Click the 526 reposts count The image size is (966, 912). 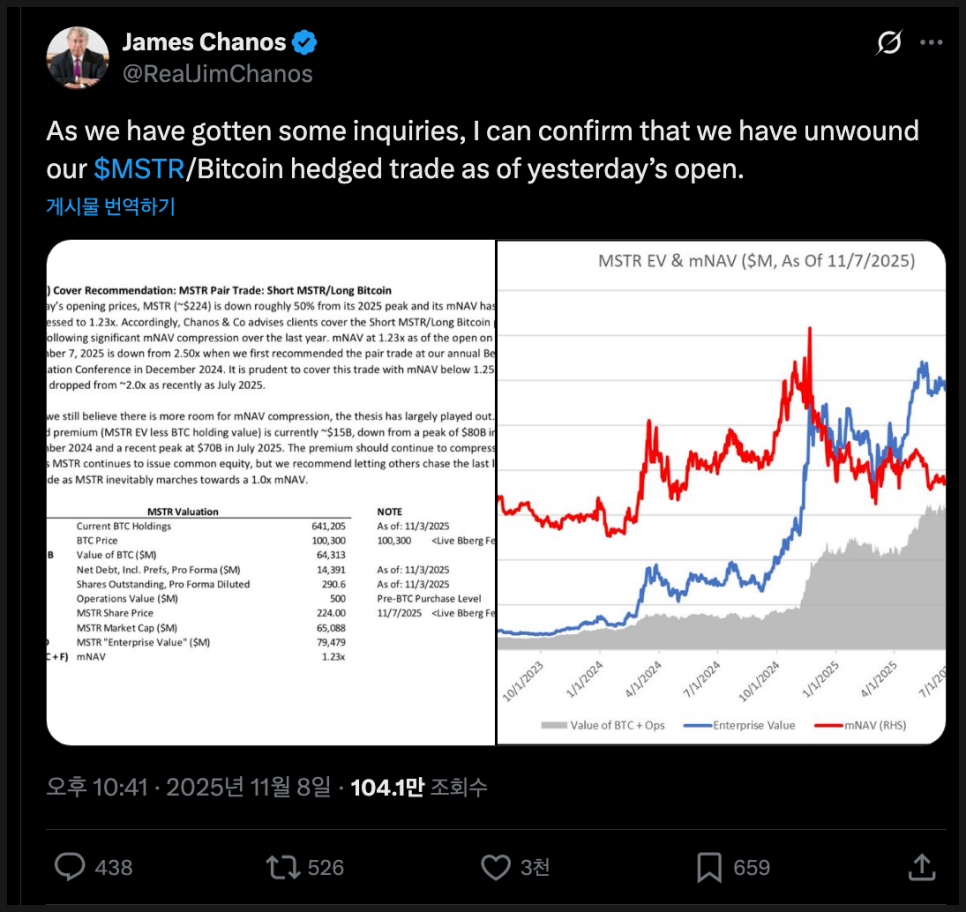point(326,867)
